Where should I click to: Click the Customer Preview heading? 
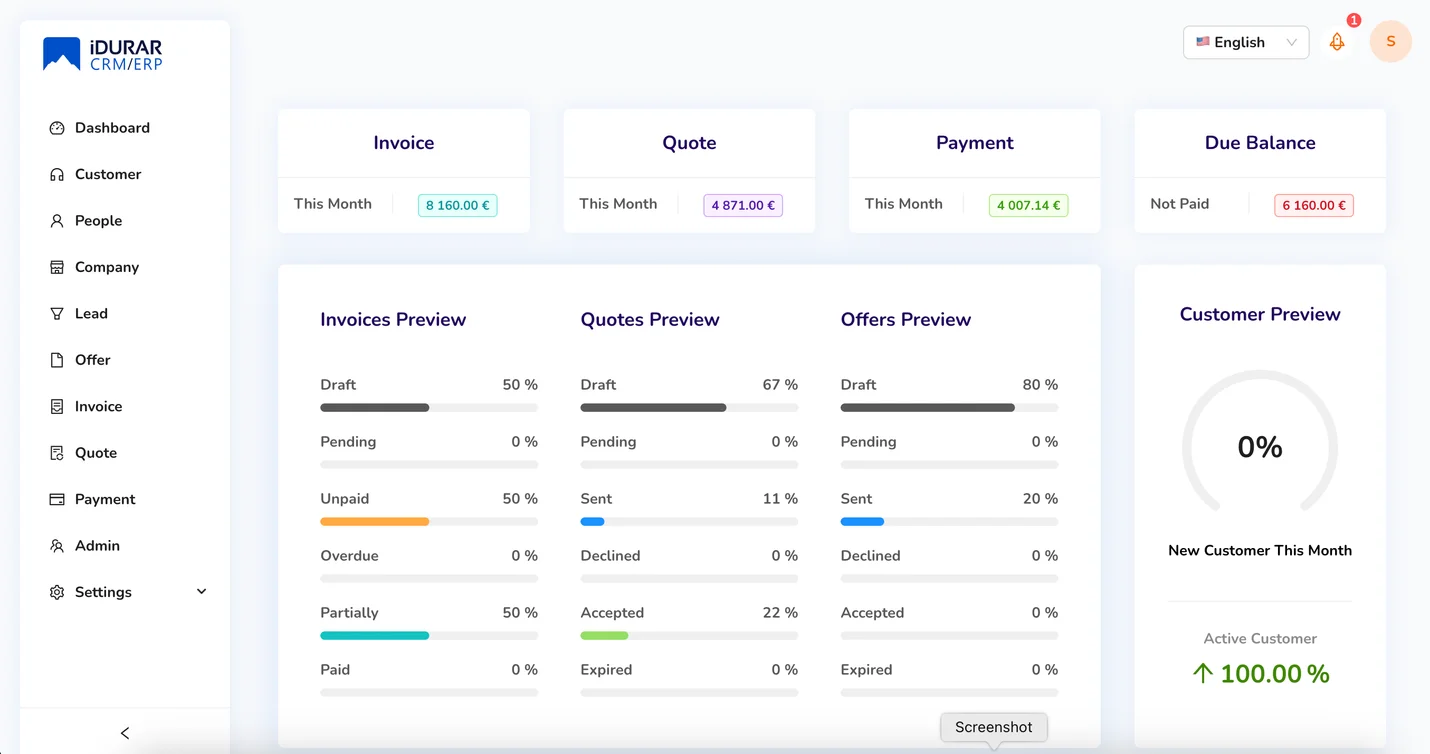1260,314
